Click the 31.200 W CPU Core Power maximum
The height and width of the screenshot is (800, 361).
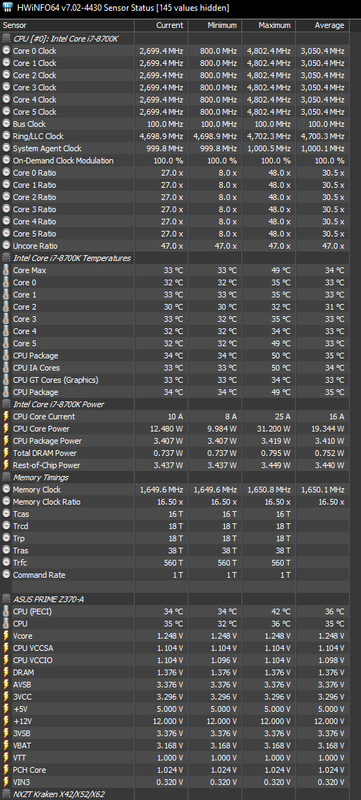pos(273,429)
